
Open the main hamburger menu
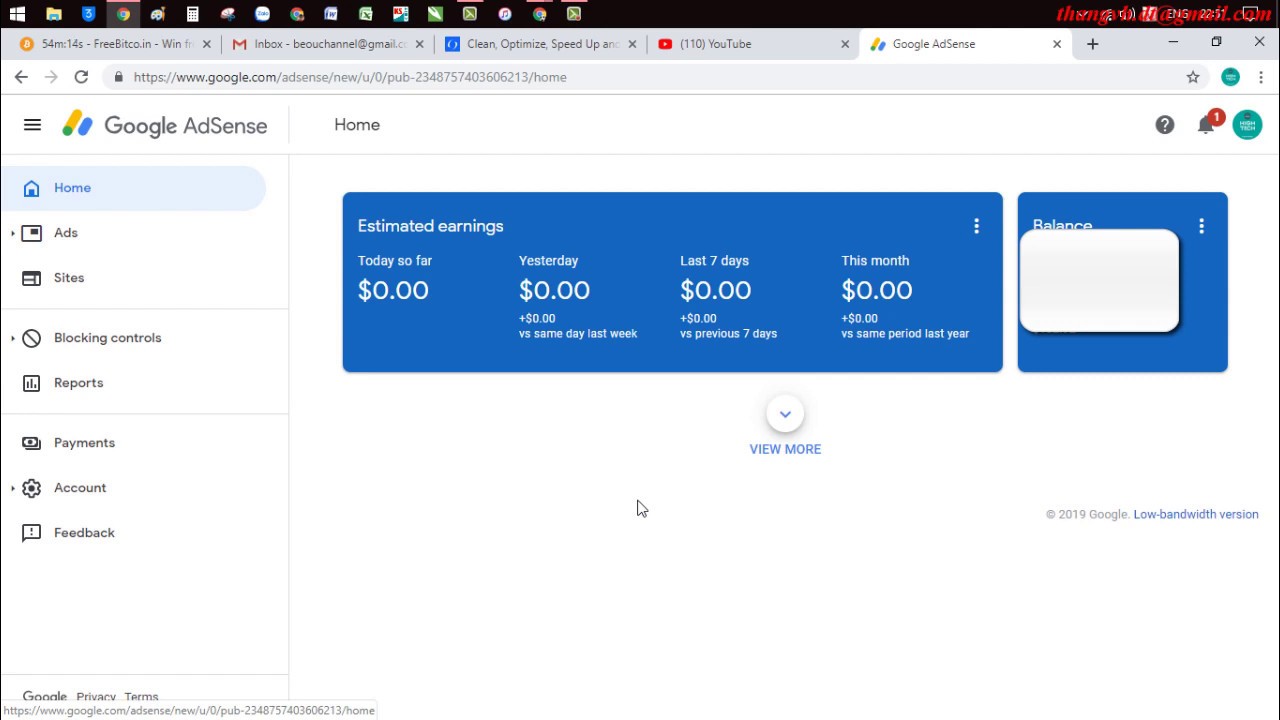pyautogui.click(x=32, y=125)
